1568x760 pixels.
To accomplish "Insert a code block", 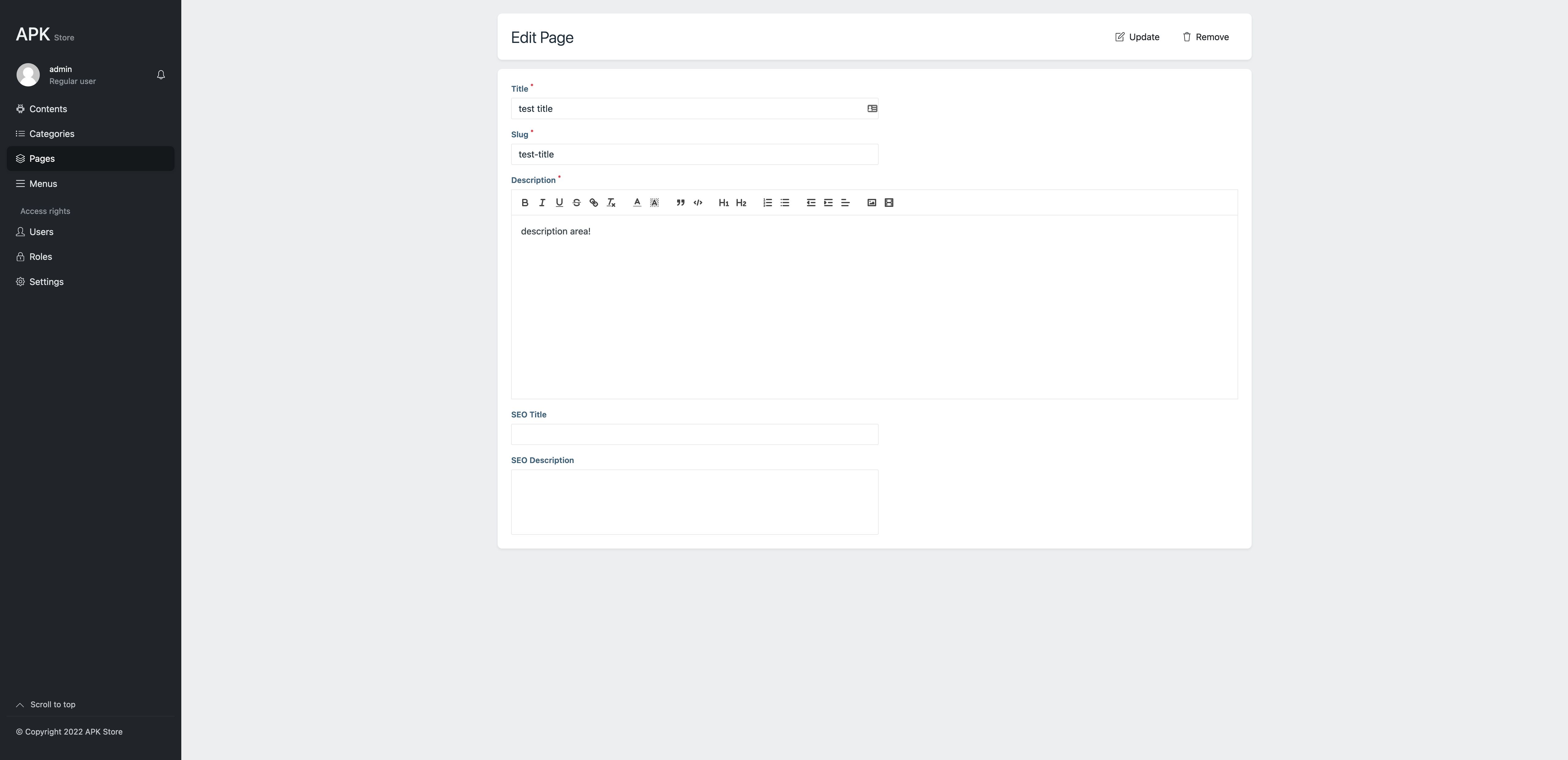I will click(x=698, y=203).
